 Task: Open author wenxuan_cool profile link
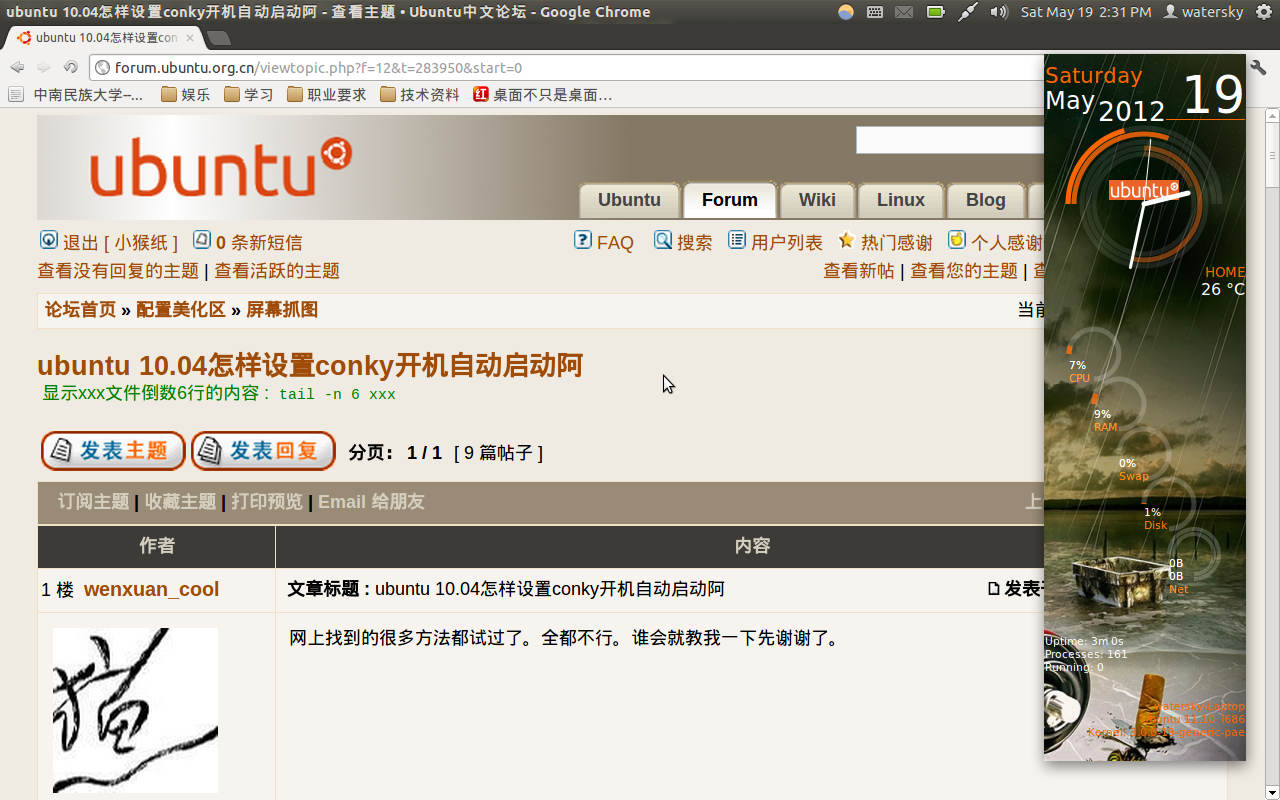pyautogui.click(x=151, y=590)
